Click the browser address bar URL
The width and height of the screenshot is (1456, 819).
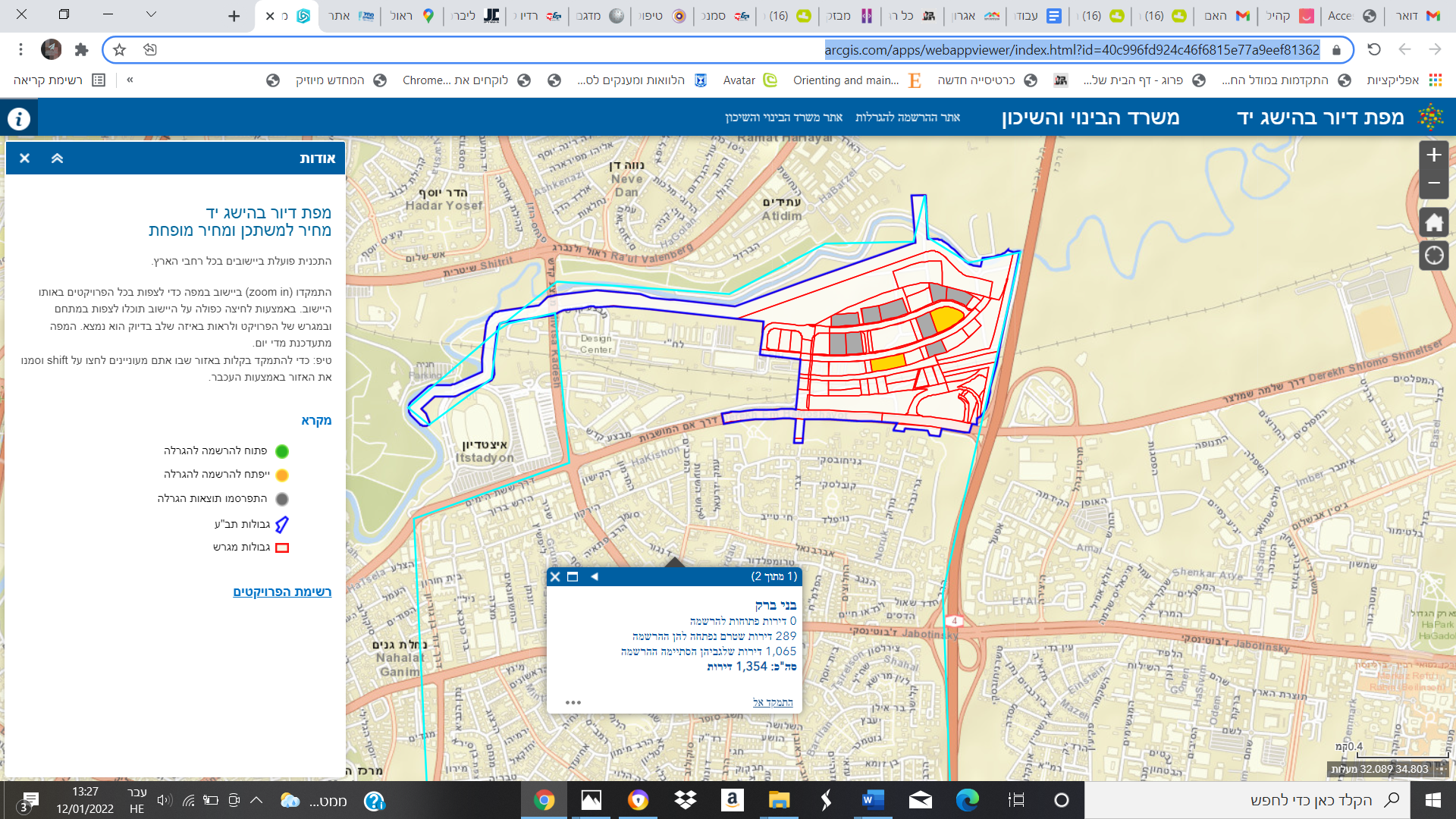click(1072, 50)
